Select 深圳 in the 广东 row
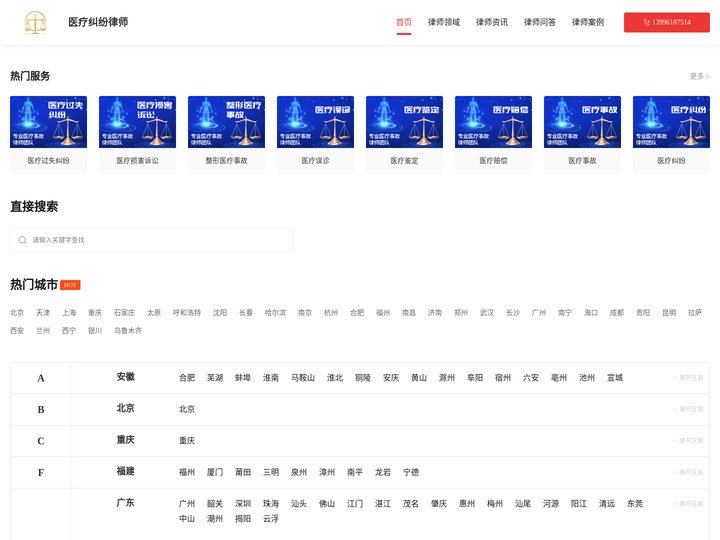Screen dimensions: 720x540 (x=243, y=504)
